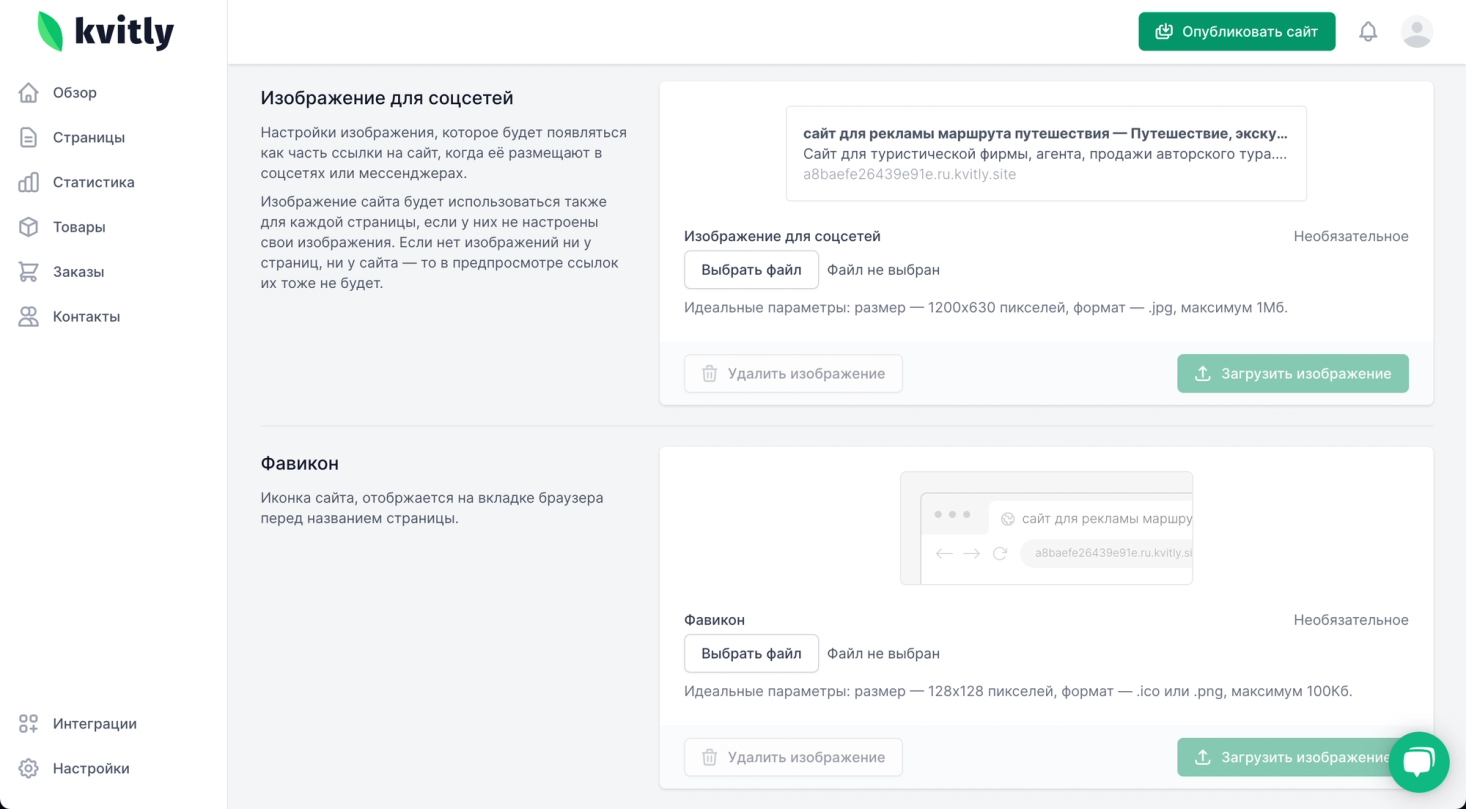This screenshot has height=809, width=1466.
Task: Click the favicon browser tab preview
Action: click(x=1046, y=528)
